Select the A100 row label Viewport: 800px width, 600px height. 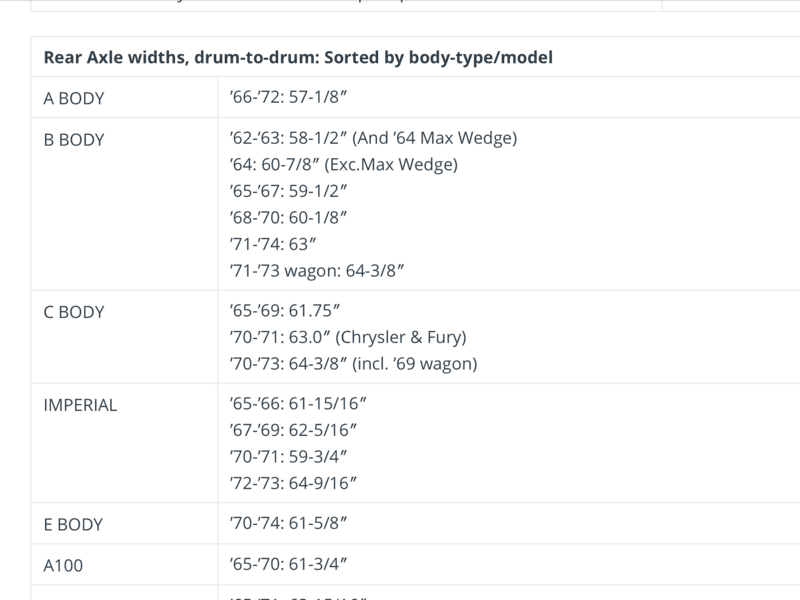pos(63,565)
